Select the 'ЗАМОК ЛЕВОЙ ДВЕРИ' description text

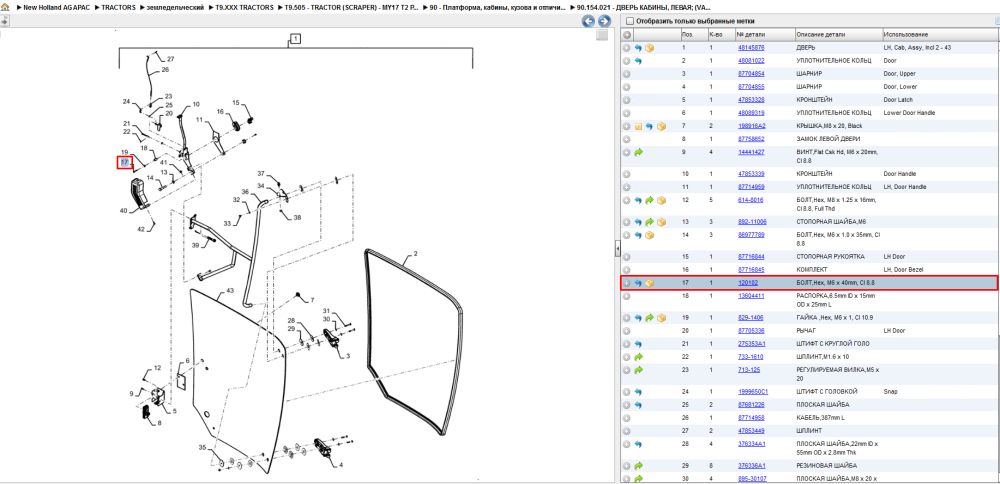[x=830, y=139]
